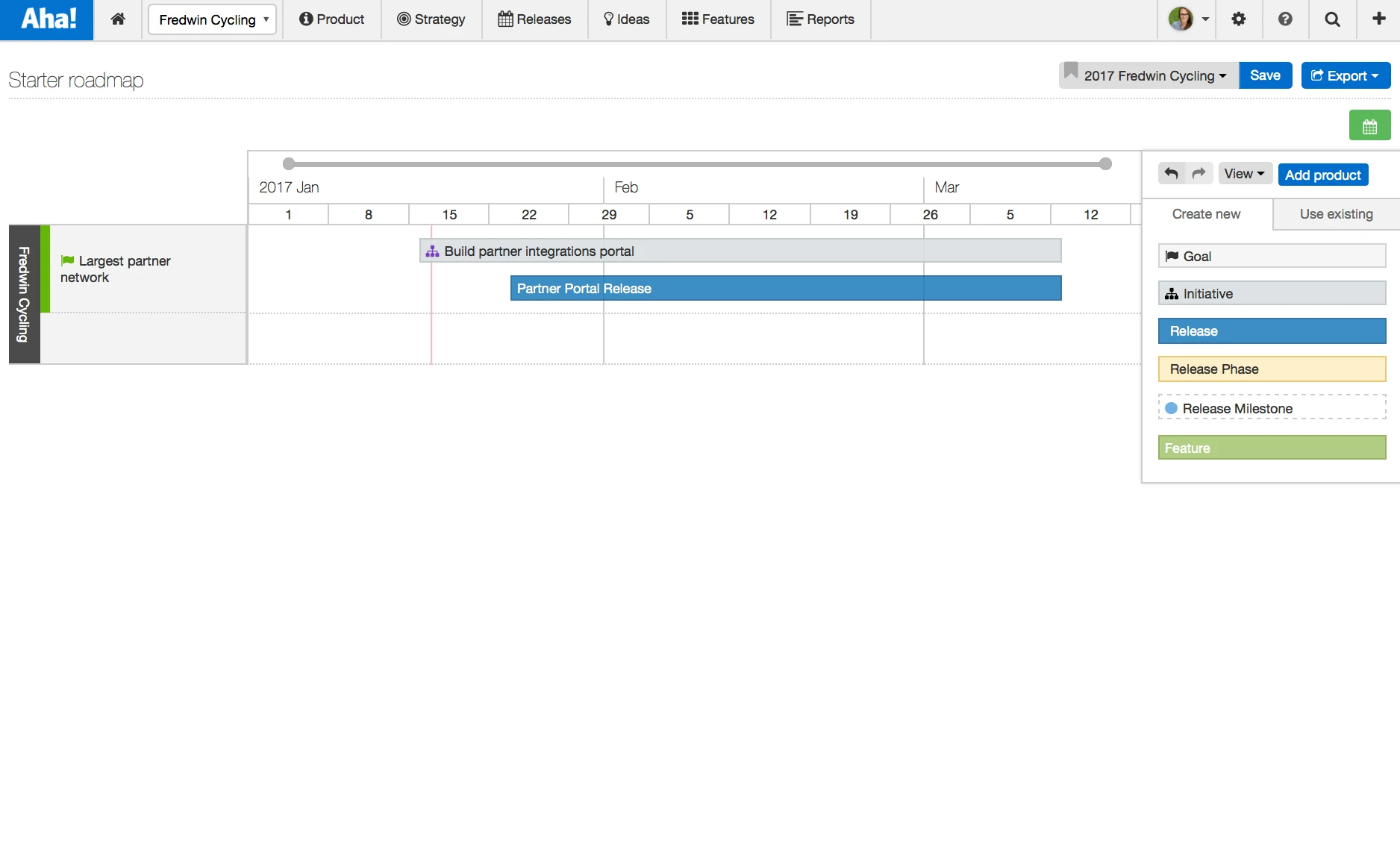This screenshot has width=1400, height=852.
Task: Go to the home icon
Action: [x=118, y=19]
